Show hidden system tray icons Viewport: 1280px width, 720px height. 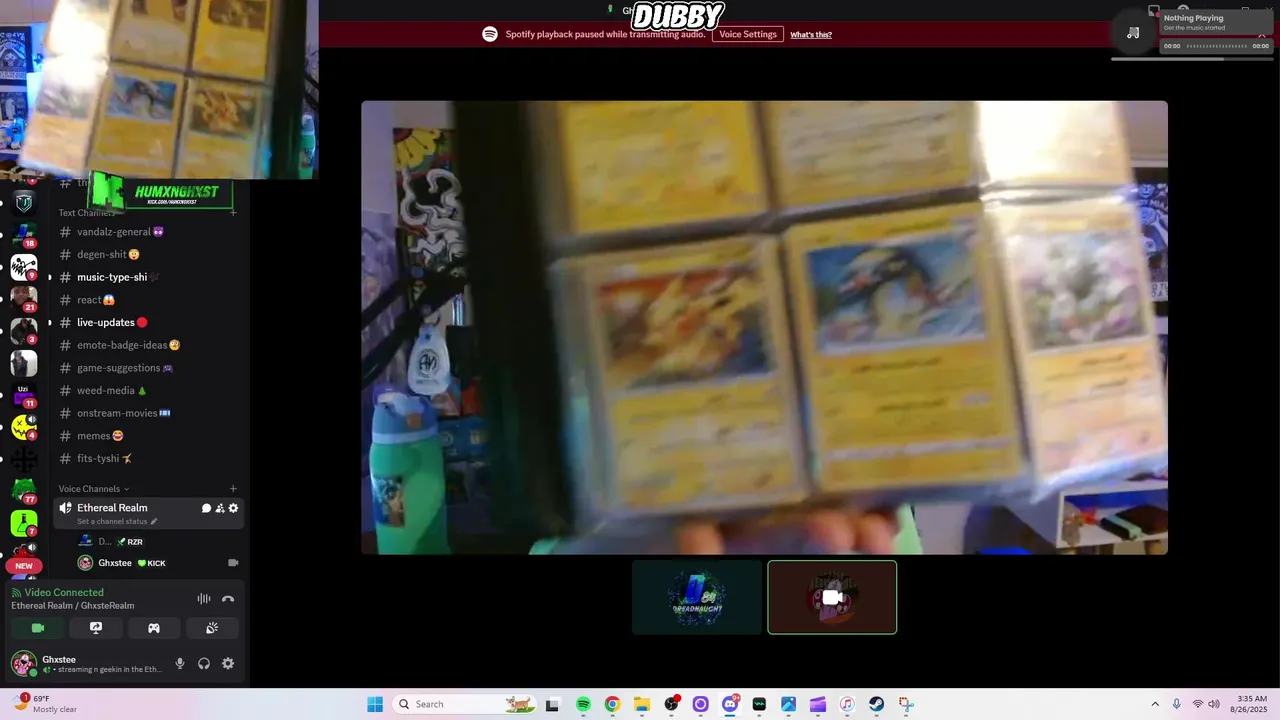coord(1155,704)
